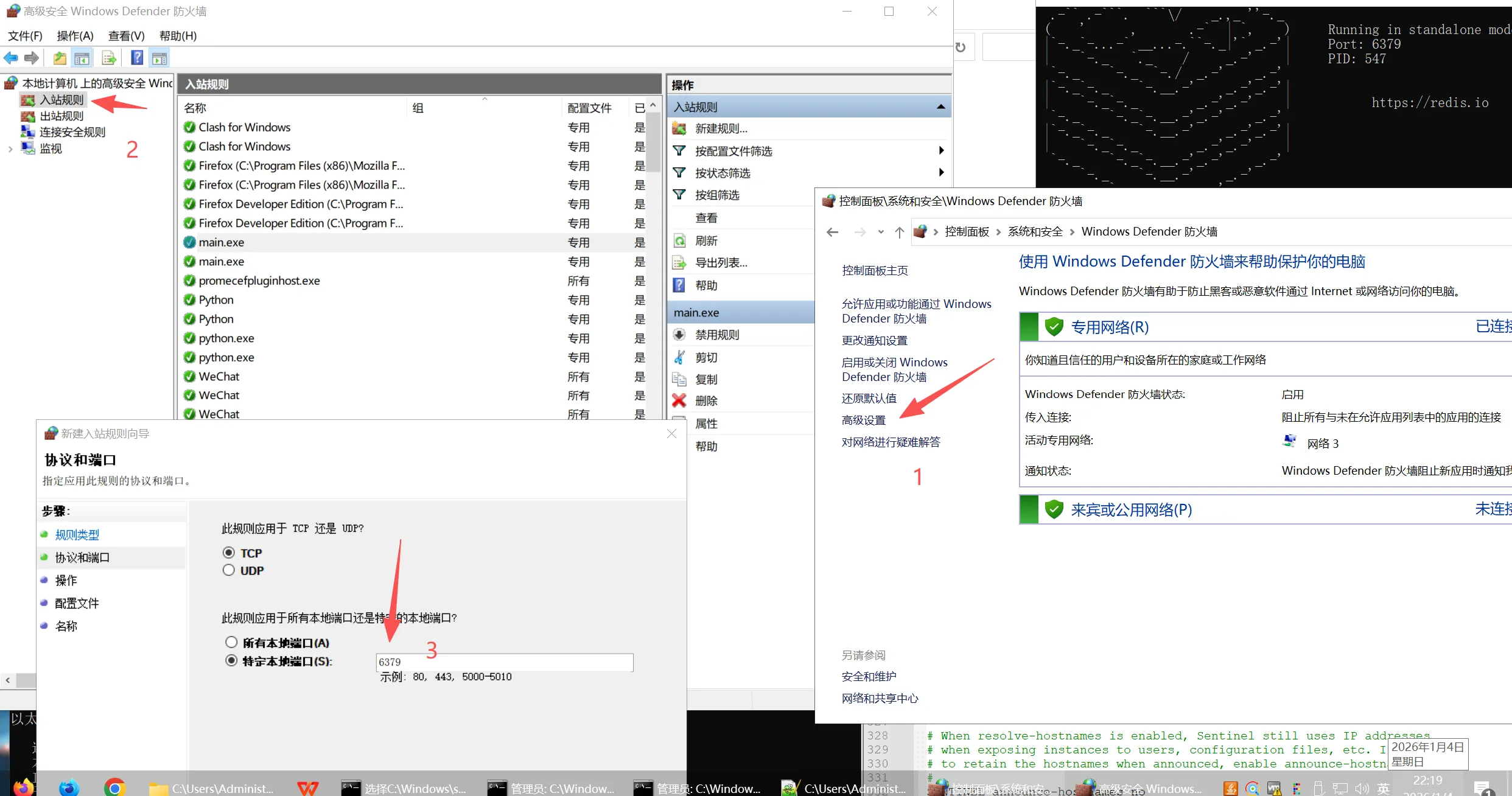The height and width of the screenshot is (796, 1512).
Task: Click the 还原默认值 link
Action: 869,399
